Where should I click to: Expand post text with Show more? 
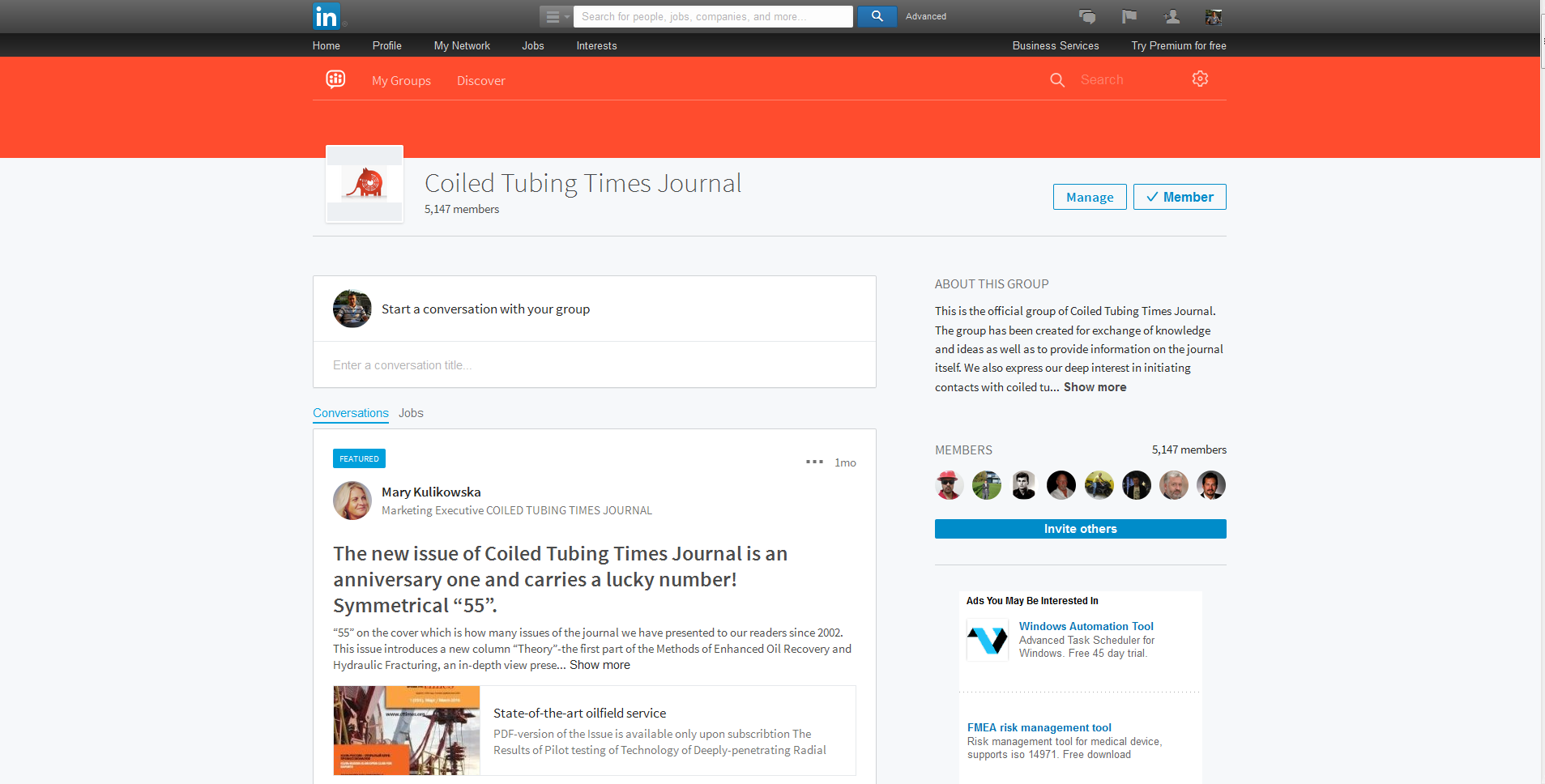[x=600, y=665]
